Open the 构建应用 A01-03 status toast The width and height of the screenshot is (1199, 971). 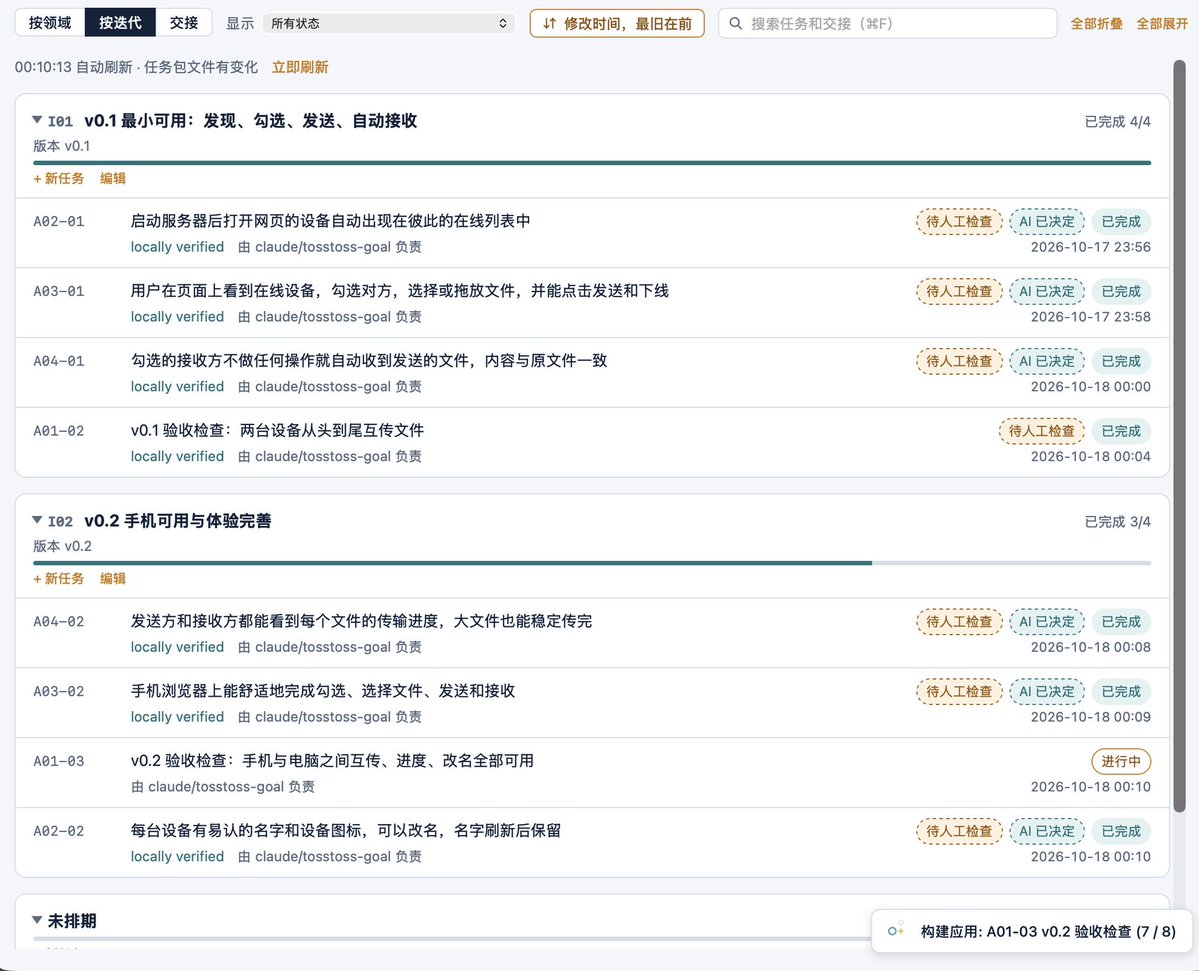point(1032,931)
